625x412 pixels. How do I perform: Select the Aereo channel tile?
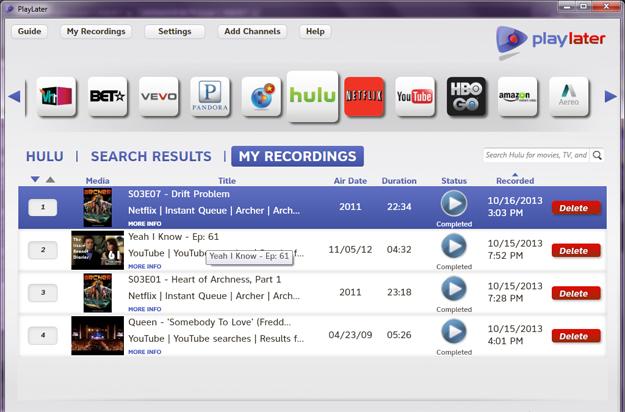(569, 96)
